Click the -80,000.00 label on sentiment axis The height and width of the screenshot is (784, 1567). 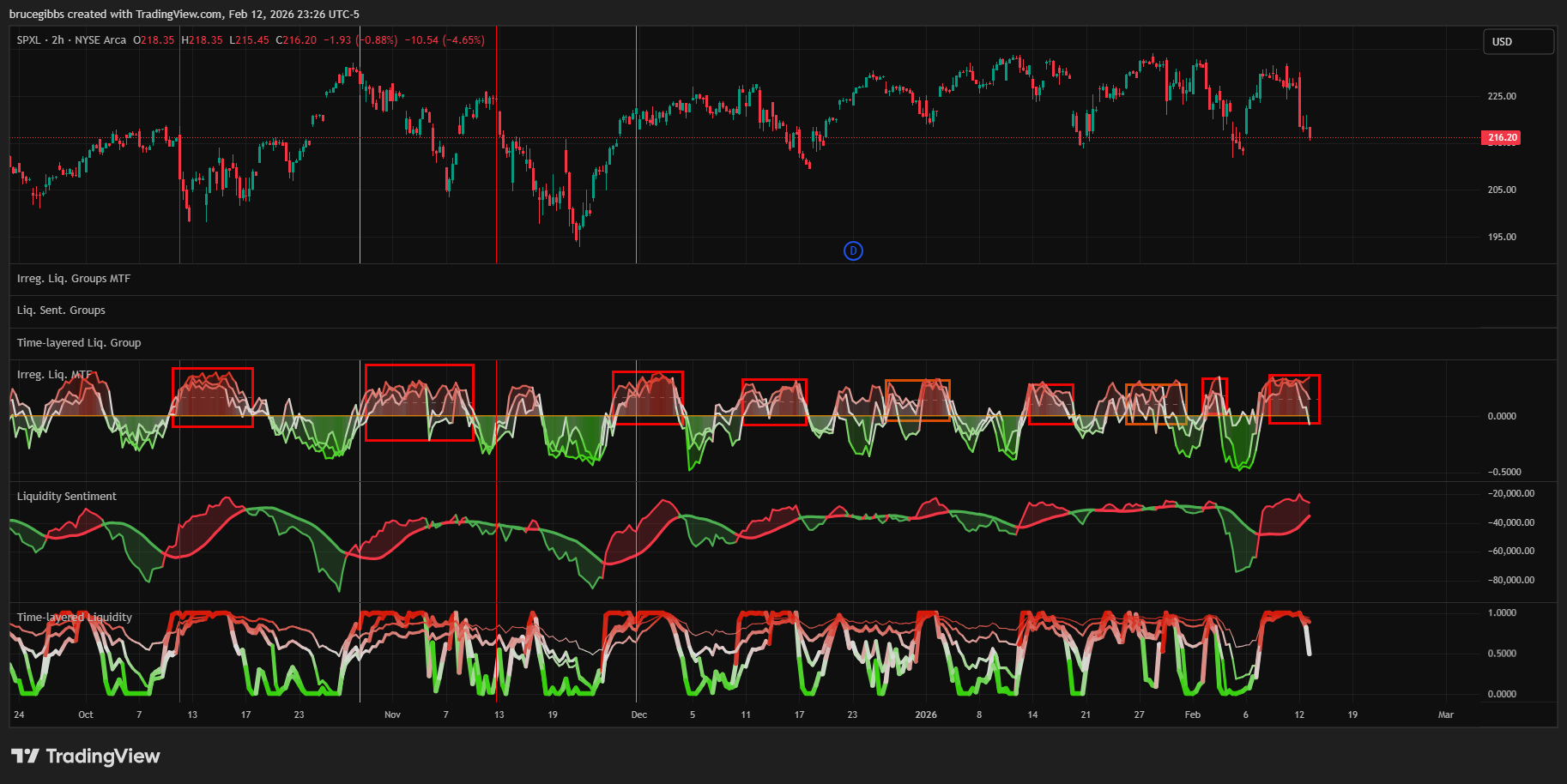pos(1510,581)
